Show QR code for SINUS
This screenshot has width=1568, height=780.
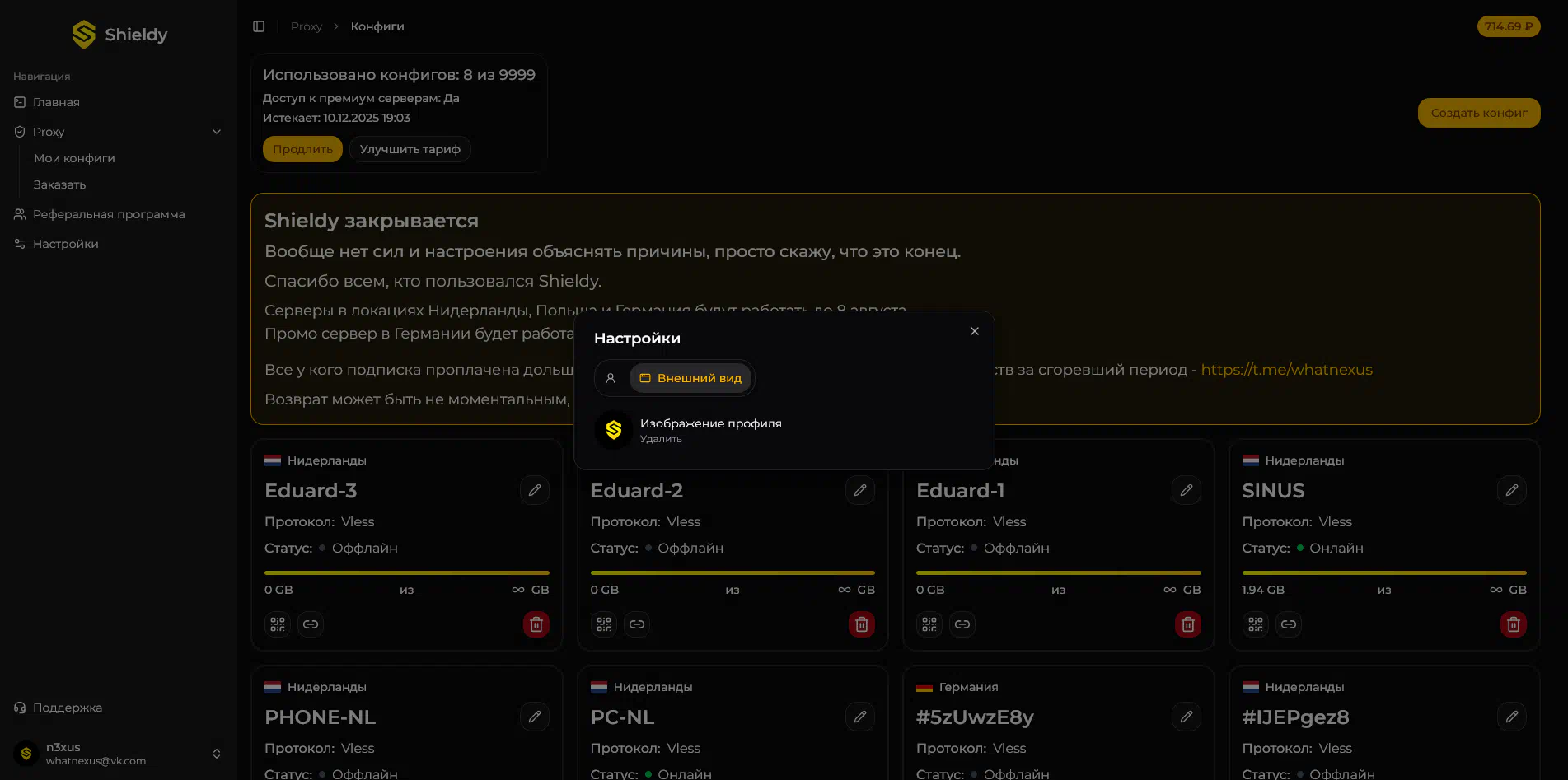1256,624
